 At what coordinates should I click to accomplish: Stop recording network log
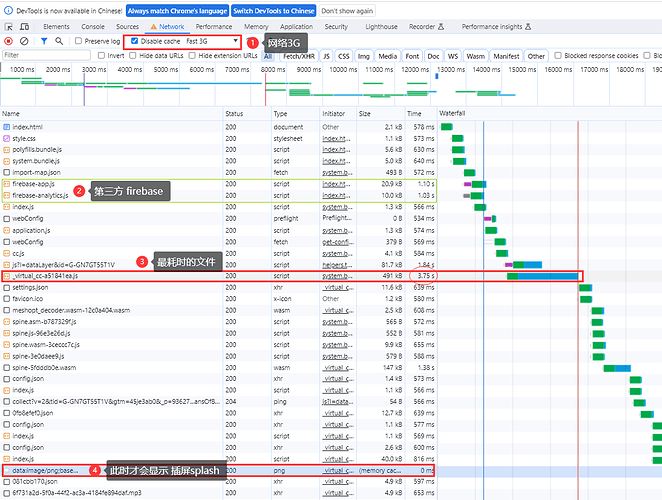(8, 41)
